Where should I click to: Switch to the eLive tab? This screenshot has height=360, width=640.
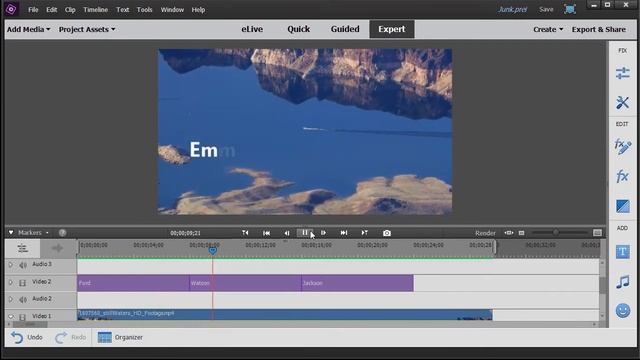[x=252, y=29]
